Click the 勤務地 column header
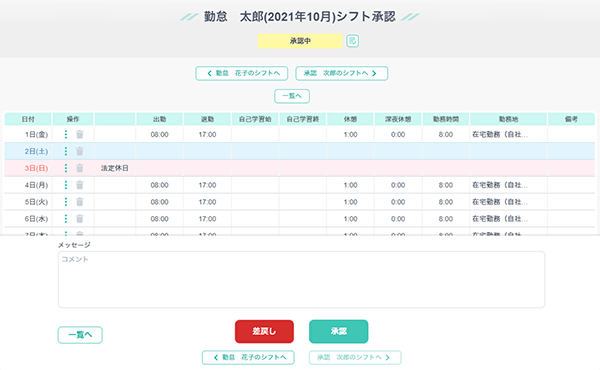The height and width of the screenshot is (370, 600). pos(509,119)
